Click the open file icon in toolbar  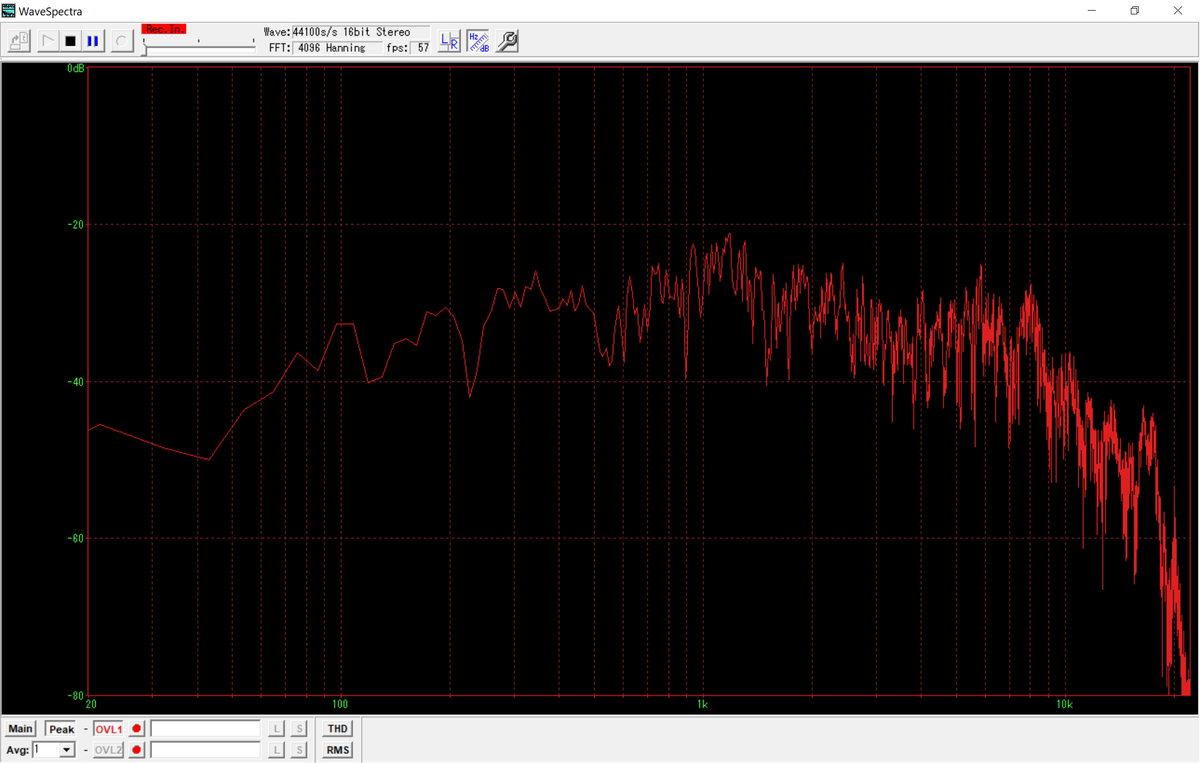coord(20,41)
